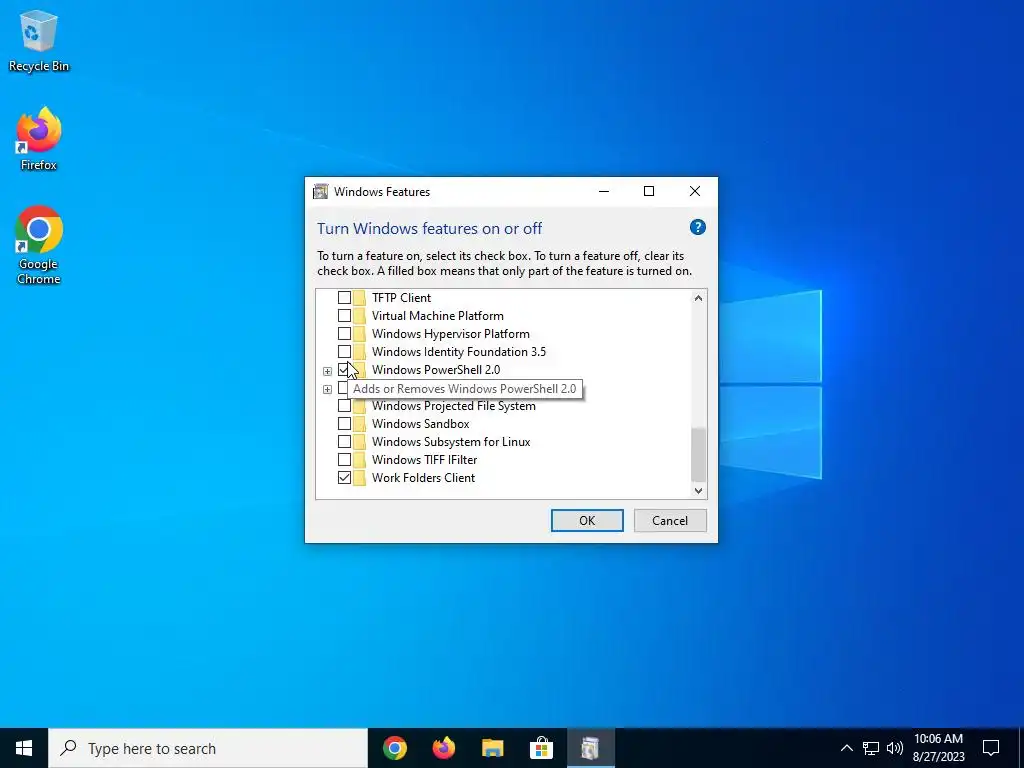Enable the Virtual Machine Platform checkbox

tap(344, 316)
